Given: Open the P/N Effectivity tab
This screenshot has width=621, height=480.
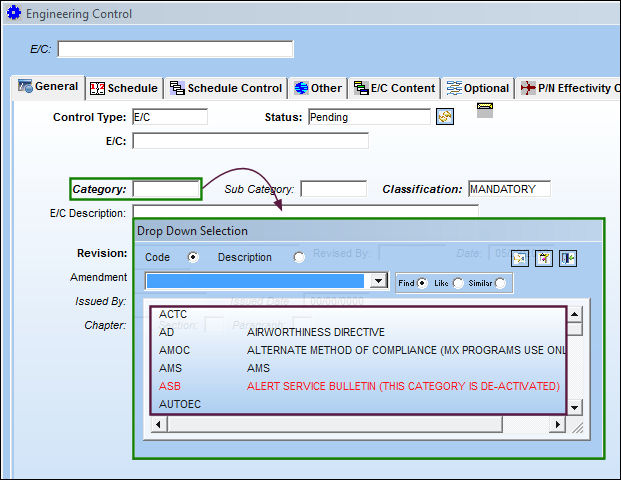Looking at the screenshot, I should (x=569, y=88).
